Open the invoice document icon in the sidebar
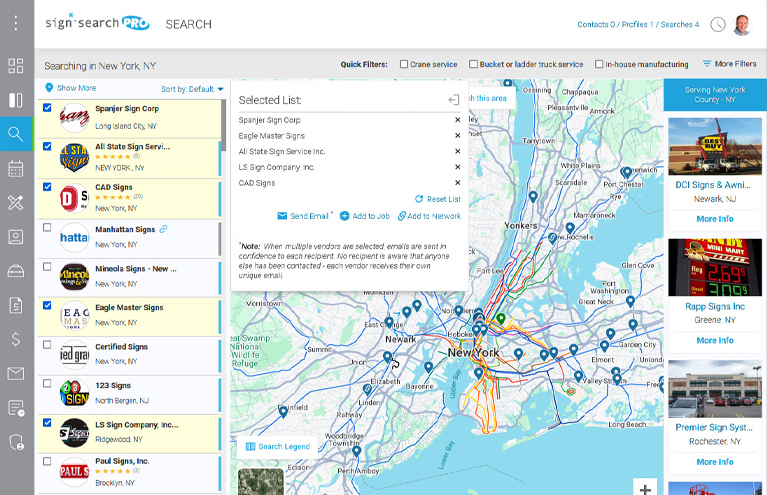This screenshot has width=767, height=495. pos(16,305)
